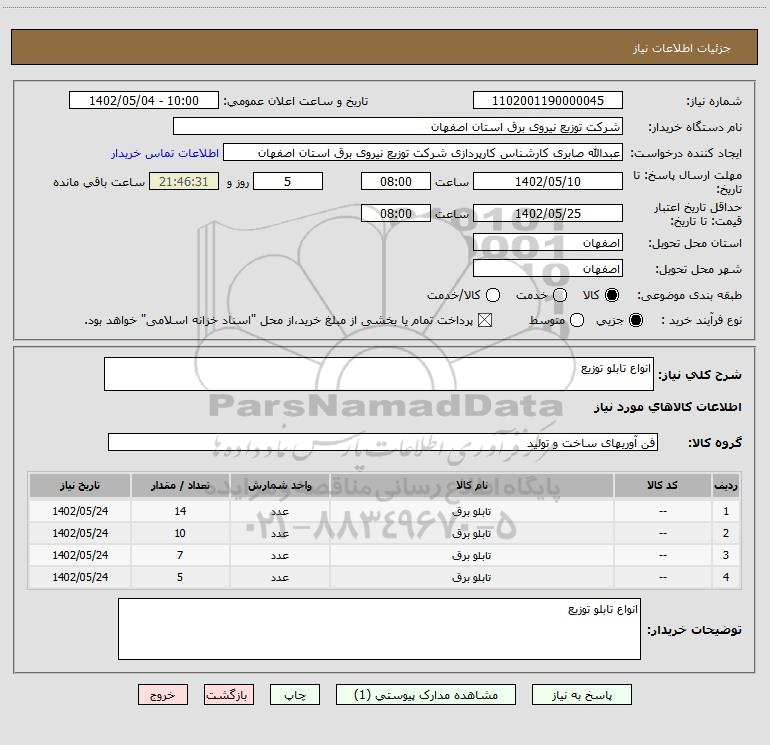Viewport: 770px width, 745px height.
Task: Click تابلو برق name in row 4
Action: pos(471,578)
